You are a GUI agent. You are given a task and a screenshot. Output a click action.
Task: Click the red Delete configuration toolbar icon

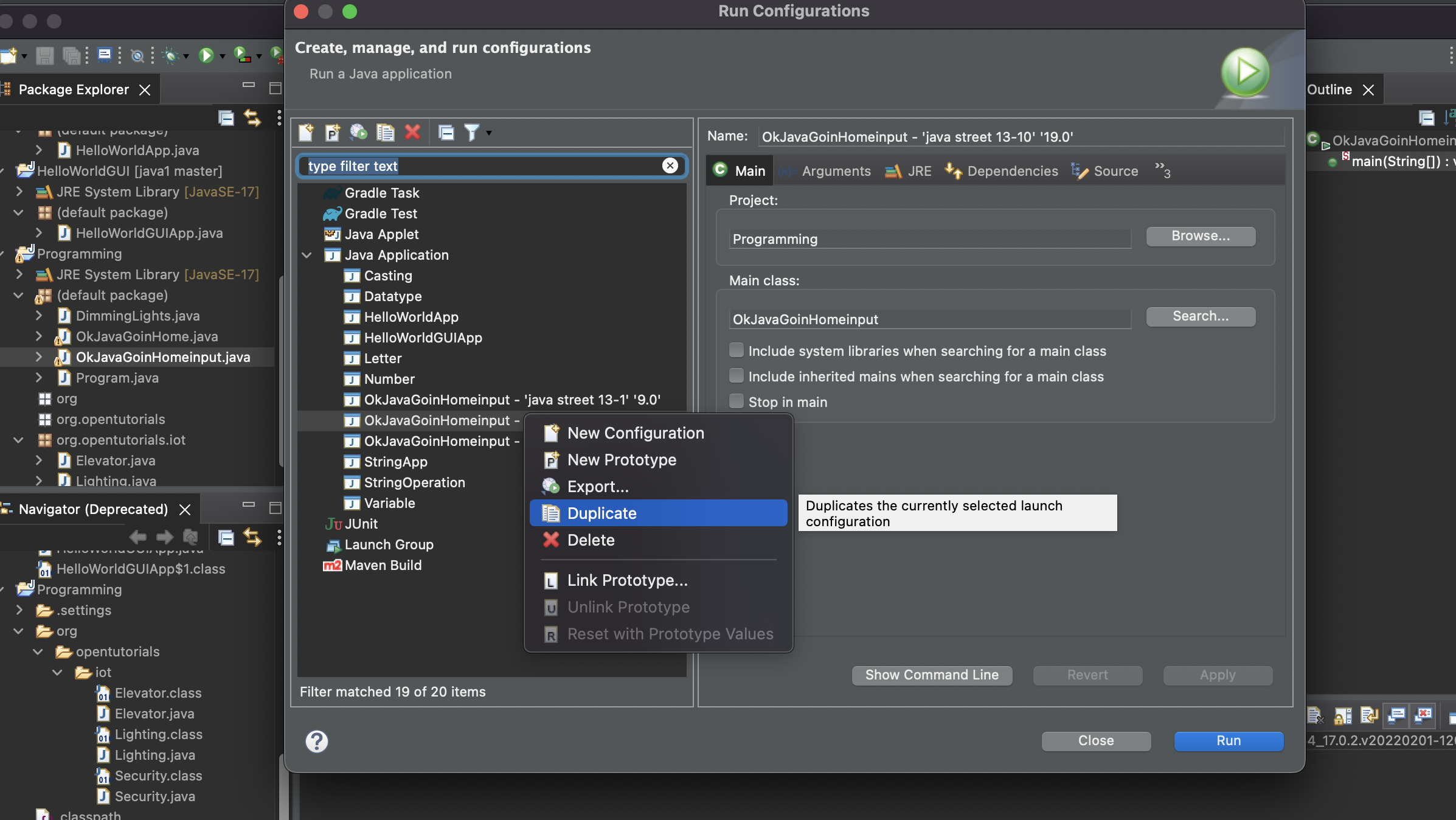pyautogui.click(x=412, y=132)
